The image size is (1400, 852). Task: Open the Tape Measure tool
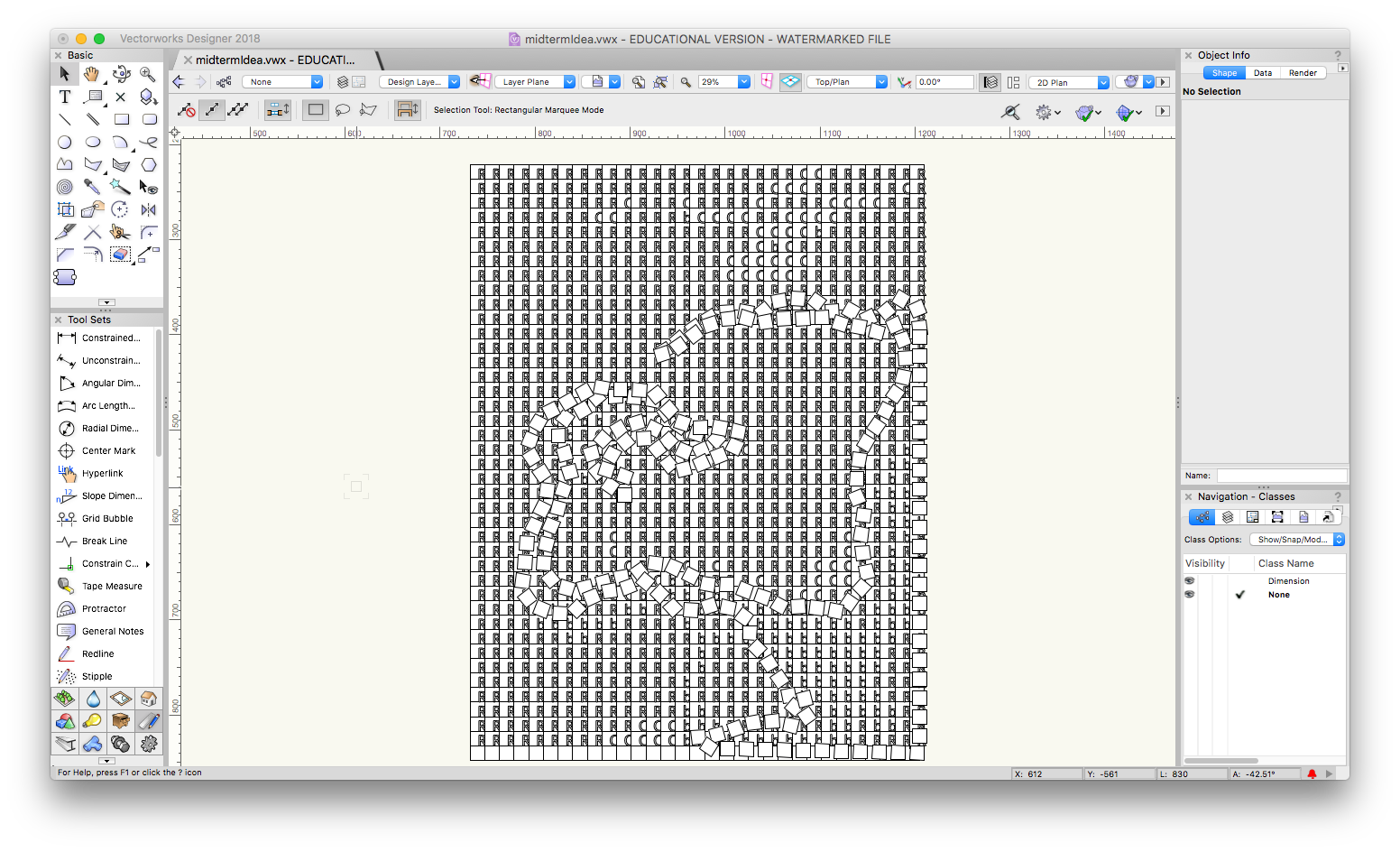pos(105,586)
